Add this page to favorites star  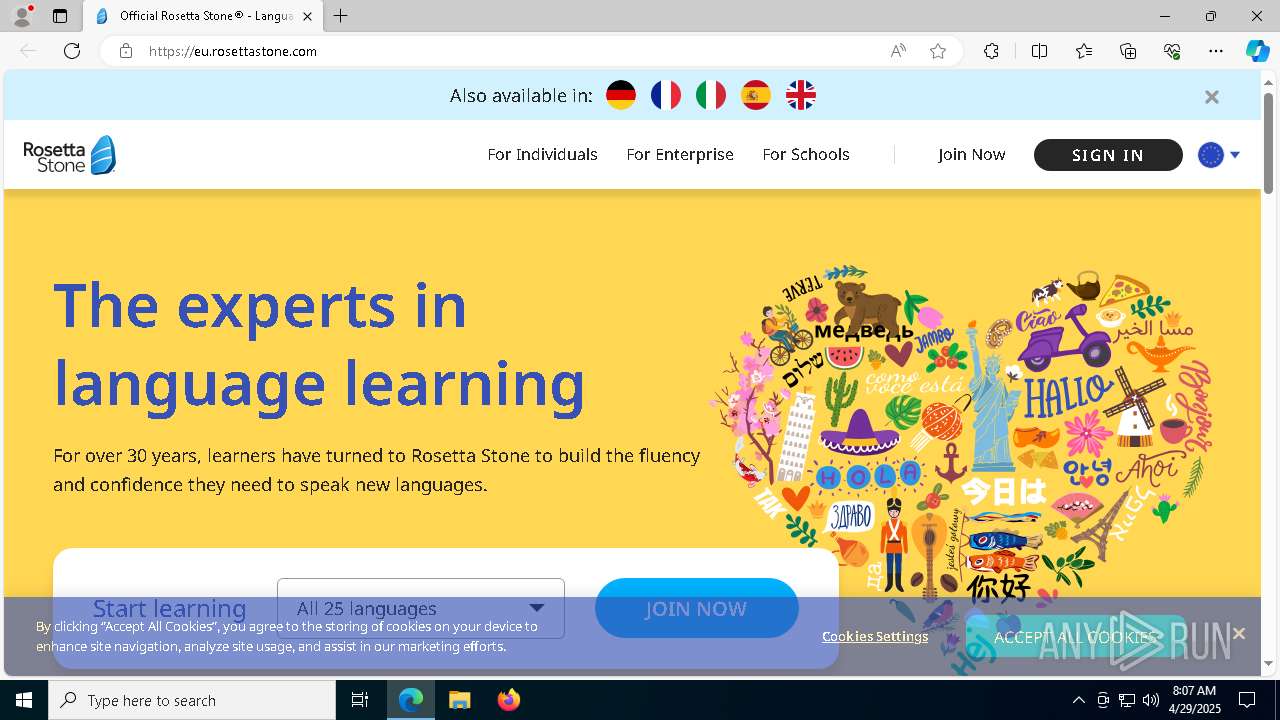[938, 51]
